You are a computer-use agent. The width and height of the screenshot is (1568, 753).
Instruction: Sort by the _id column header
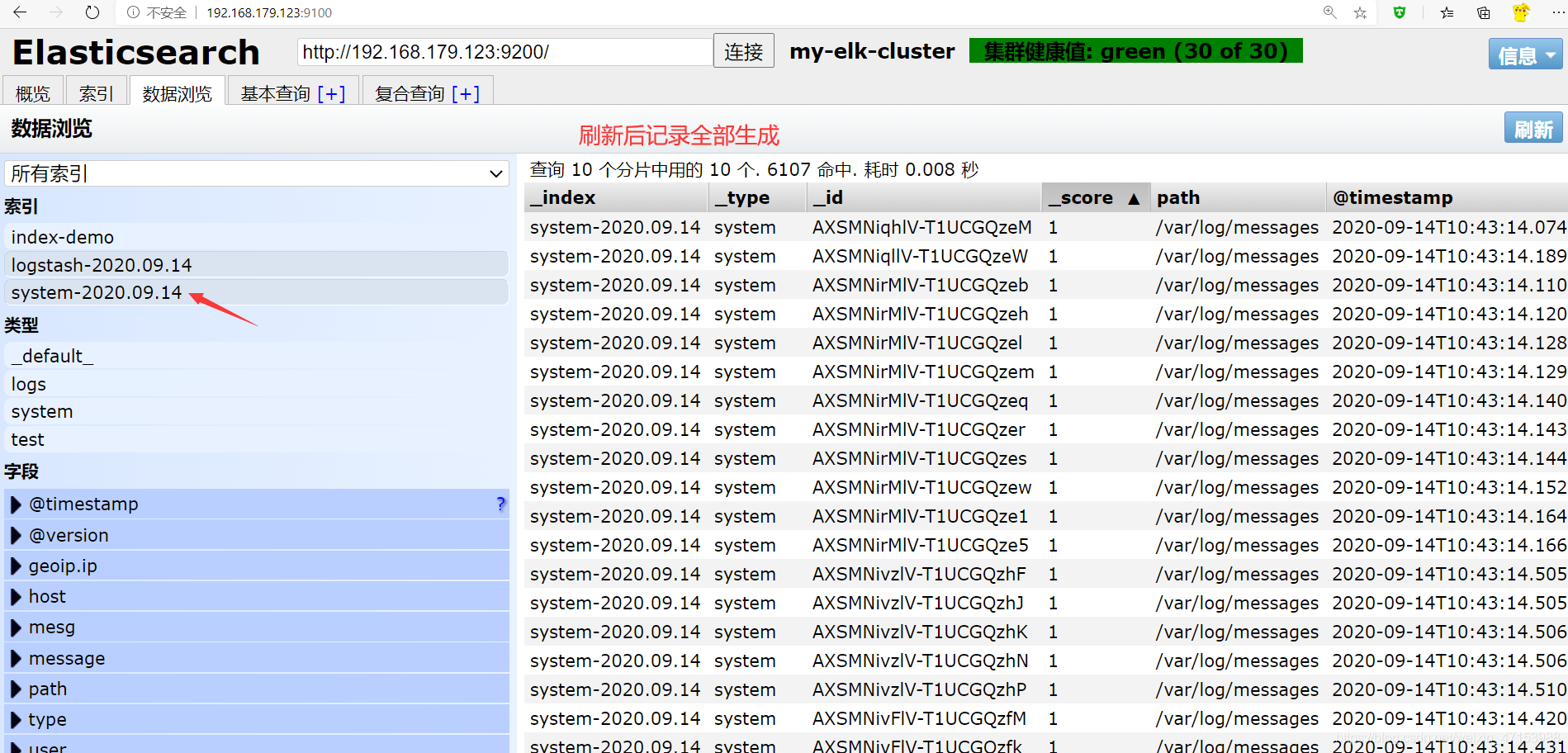[923, 197]
